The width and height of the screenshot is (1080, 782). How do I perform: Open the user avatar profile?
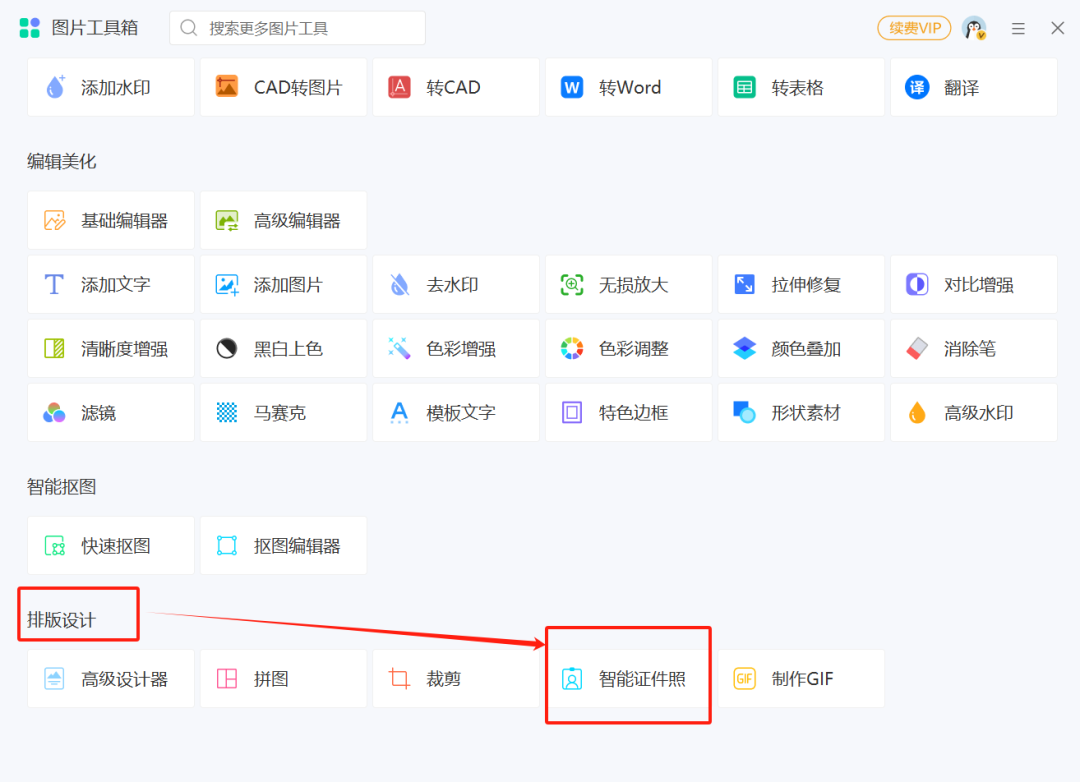972,28
